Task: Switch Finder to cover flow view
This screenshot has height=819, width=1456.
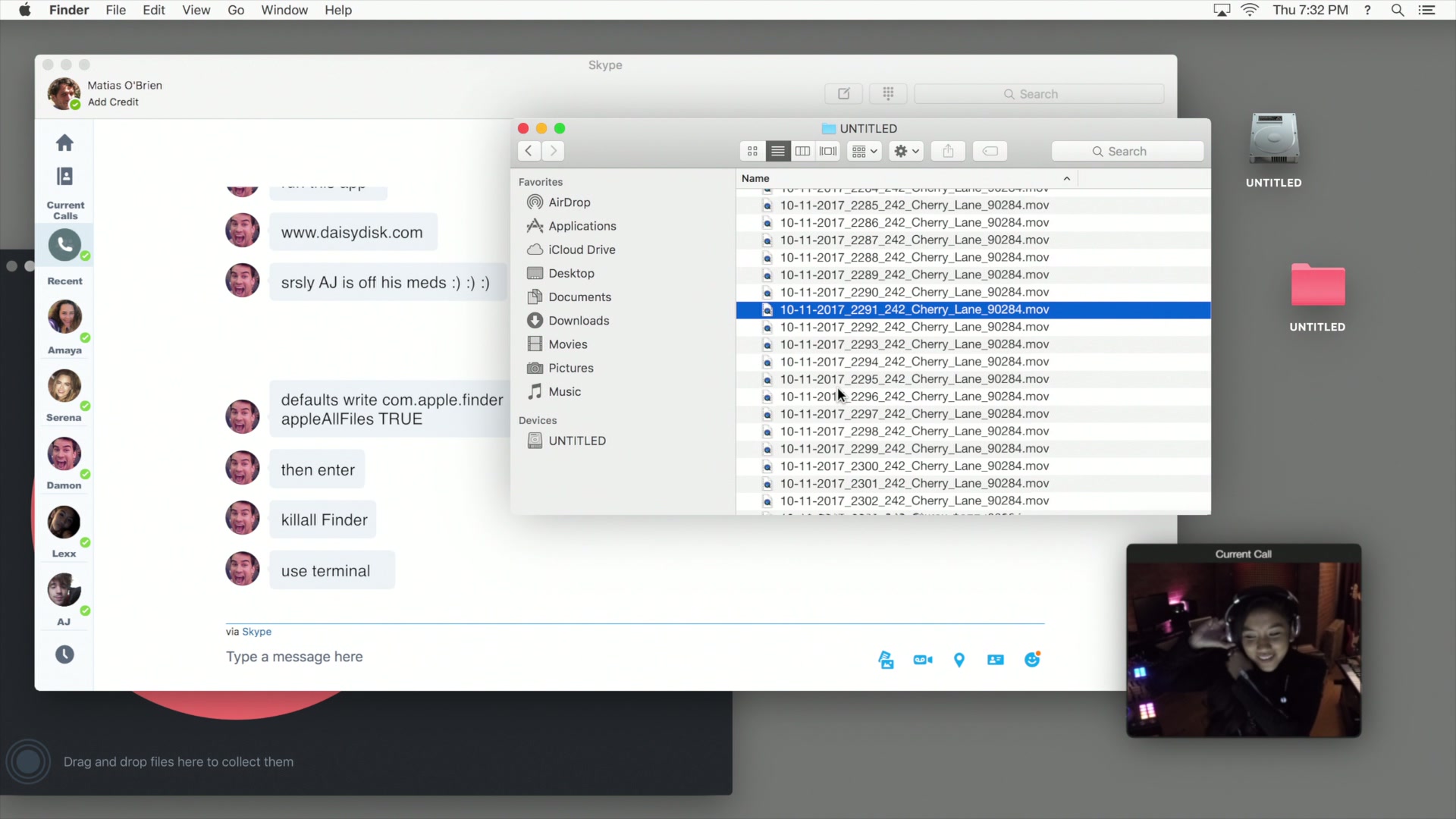Action: [828, 151]
